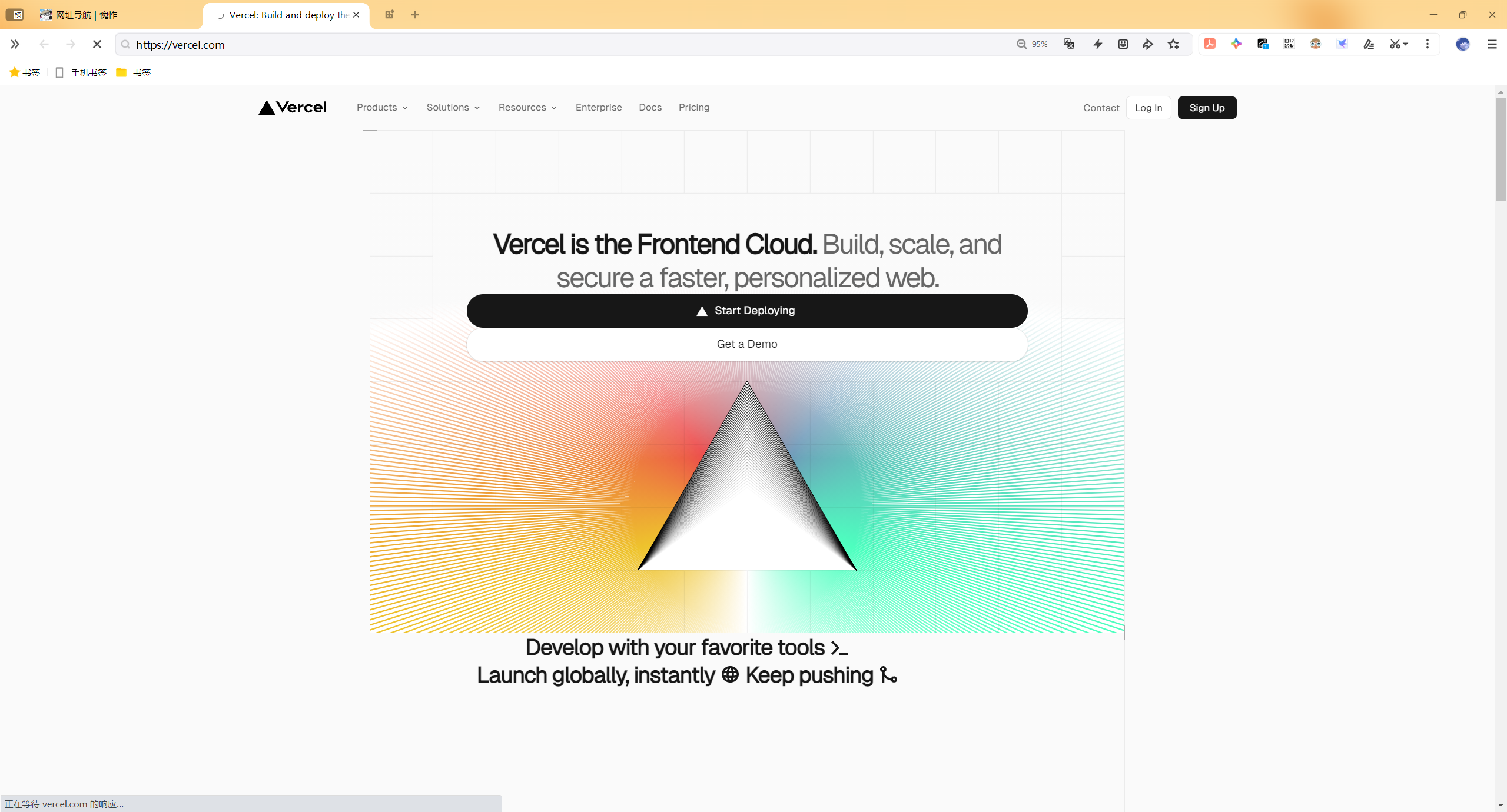Open the colorful four-point star extension
Viewport: 1507px width, 812px height.
pos(1236,44)
